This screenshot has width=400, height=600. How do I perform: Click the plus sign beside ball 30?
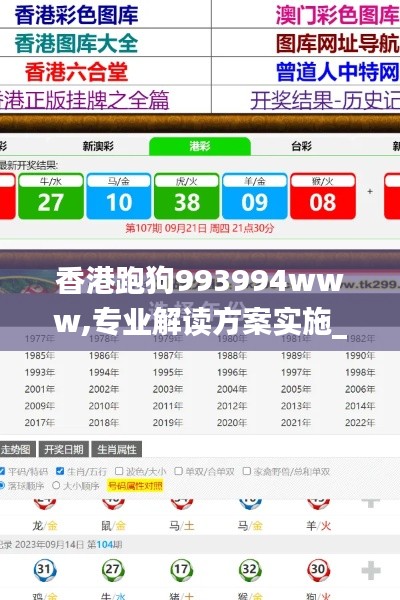(371, 571)
